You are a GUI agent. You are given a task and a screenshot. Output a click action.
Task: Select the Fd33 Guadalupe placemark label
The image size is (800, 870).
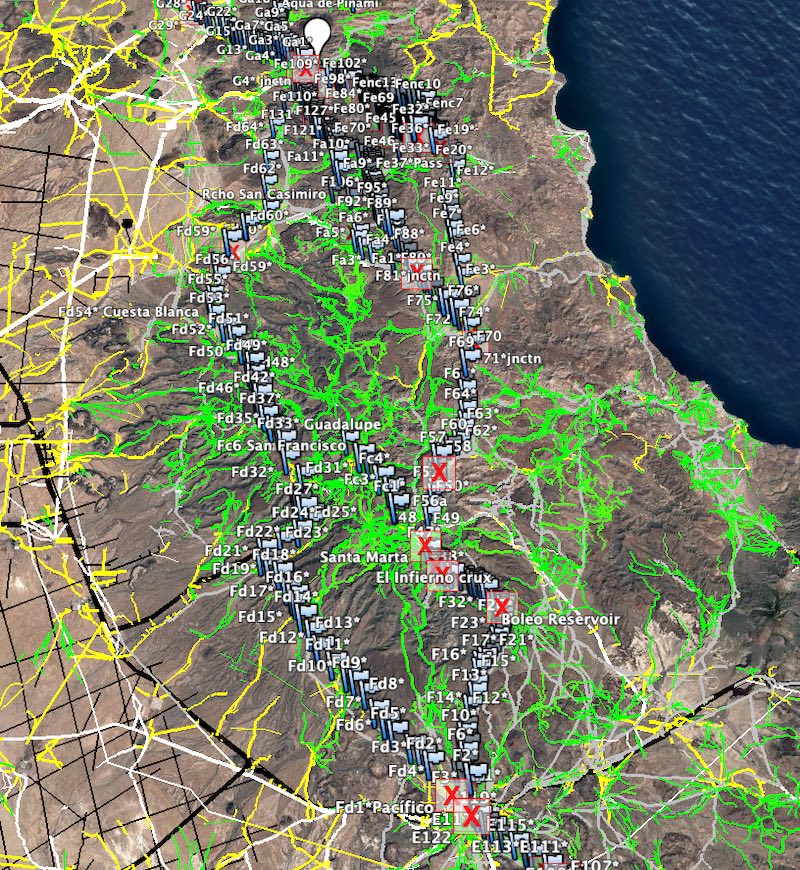click(312, 424)
